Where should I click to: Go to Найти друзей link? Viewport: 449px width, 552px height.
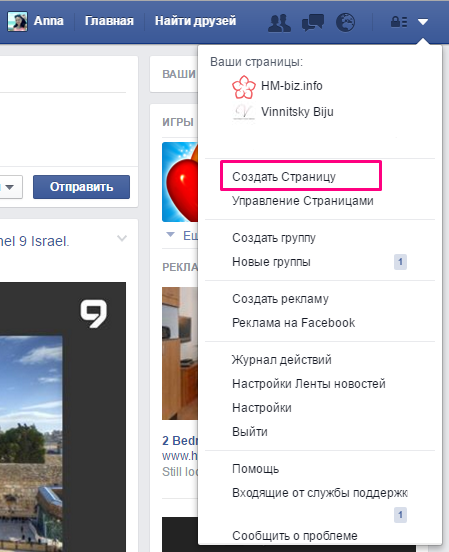(x=195, y=21)
